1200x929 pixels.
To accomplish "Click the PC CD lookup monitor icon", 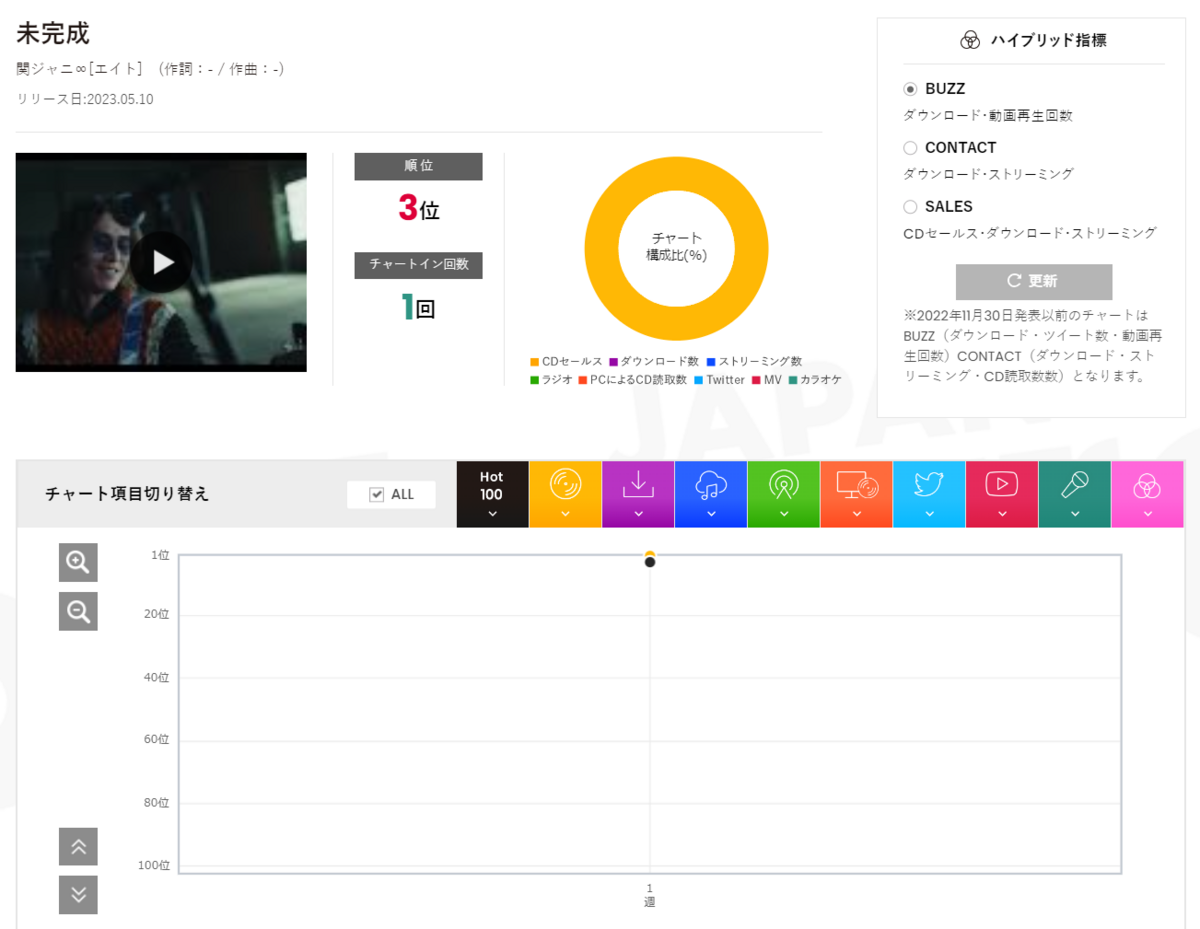I will tap(857, 485).
